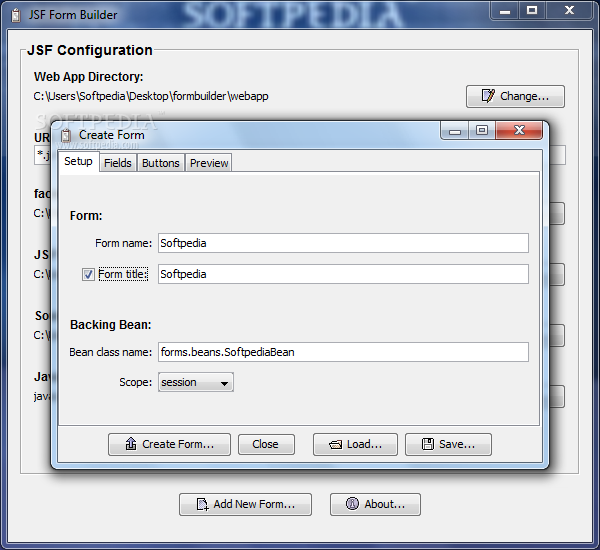Click the Form name input field
This screenshot has width=600, height=550.
tap(343, 243)
